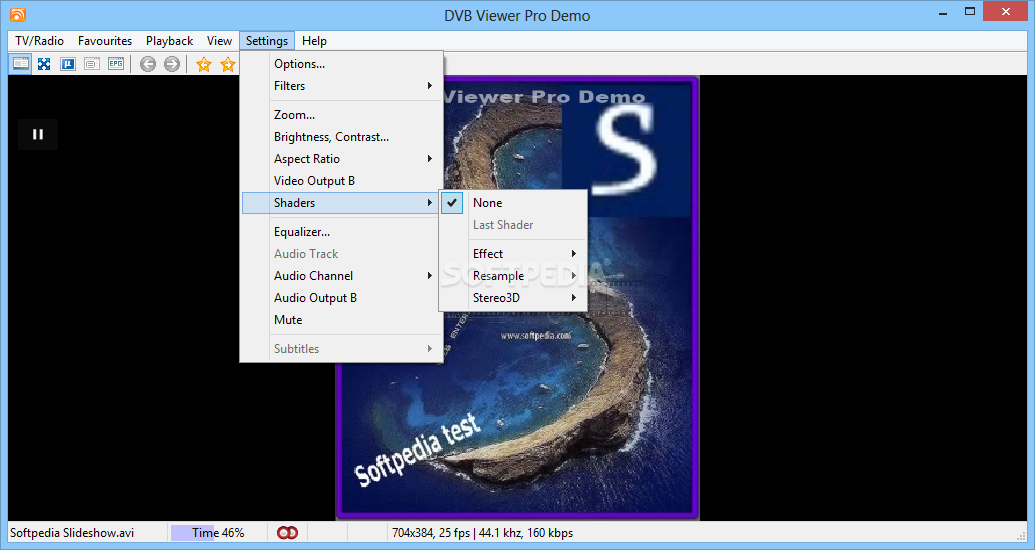The image size is (1035, 550).
Task: Expand the Aspect Ratio submenu
Action: click(x=342, y=158)
